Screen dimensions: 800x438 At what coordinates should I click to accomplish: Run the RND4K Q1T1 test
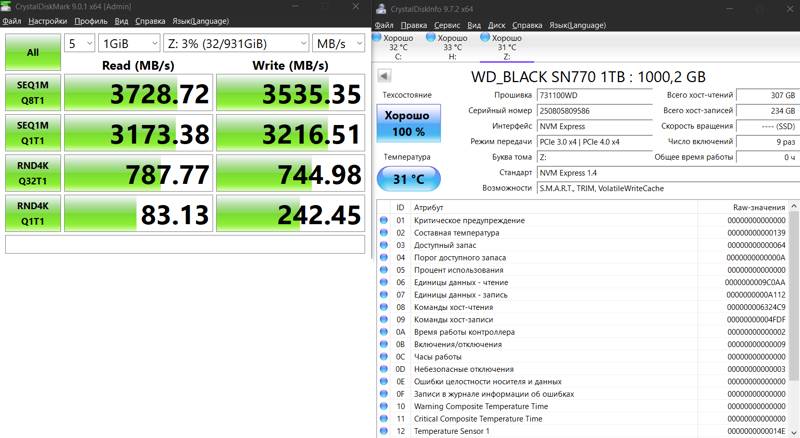click(33, 213)
